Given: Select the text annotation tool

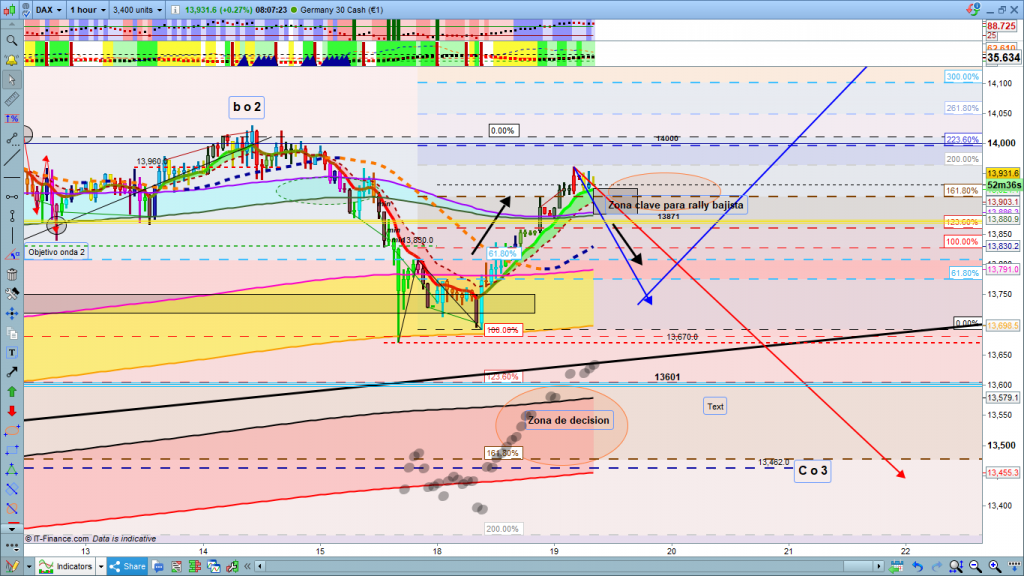Looking at the screenshot, I should [11, 351].
